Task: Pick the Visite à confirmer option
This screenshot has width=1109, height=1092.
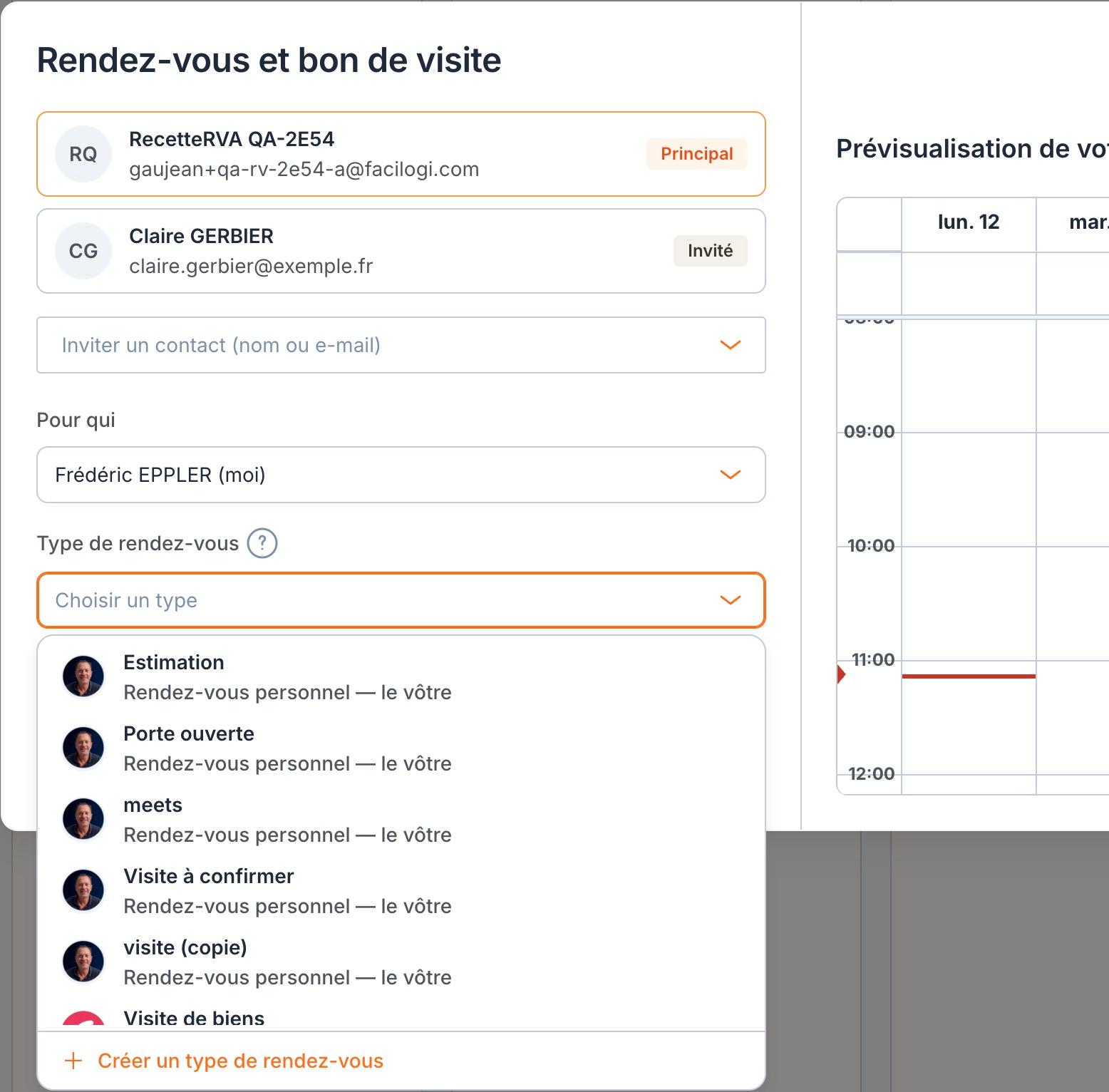Action: [401, 891]
